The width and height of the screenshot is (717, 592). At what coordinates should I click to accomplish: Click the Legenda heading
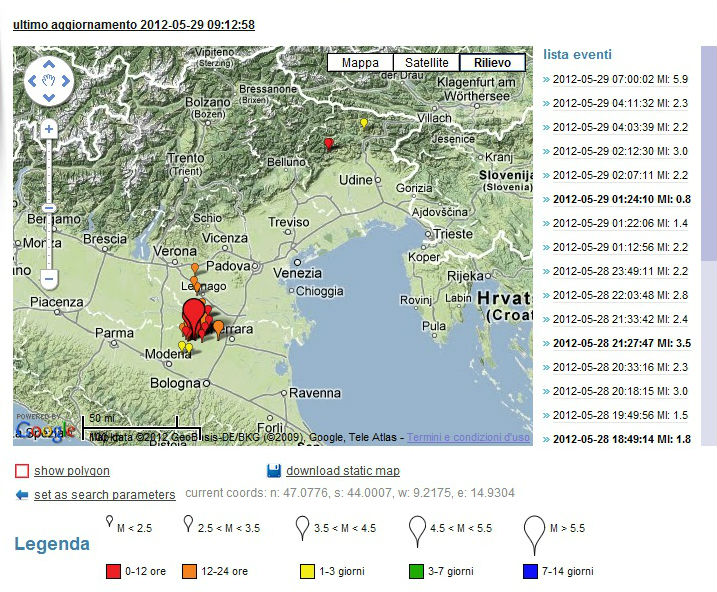[x=52, y=544]
